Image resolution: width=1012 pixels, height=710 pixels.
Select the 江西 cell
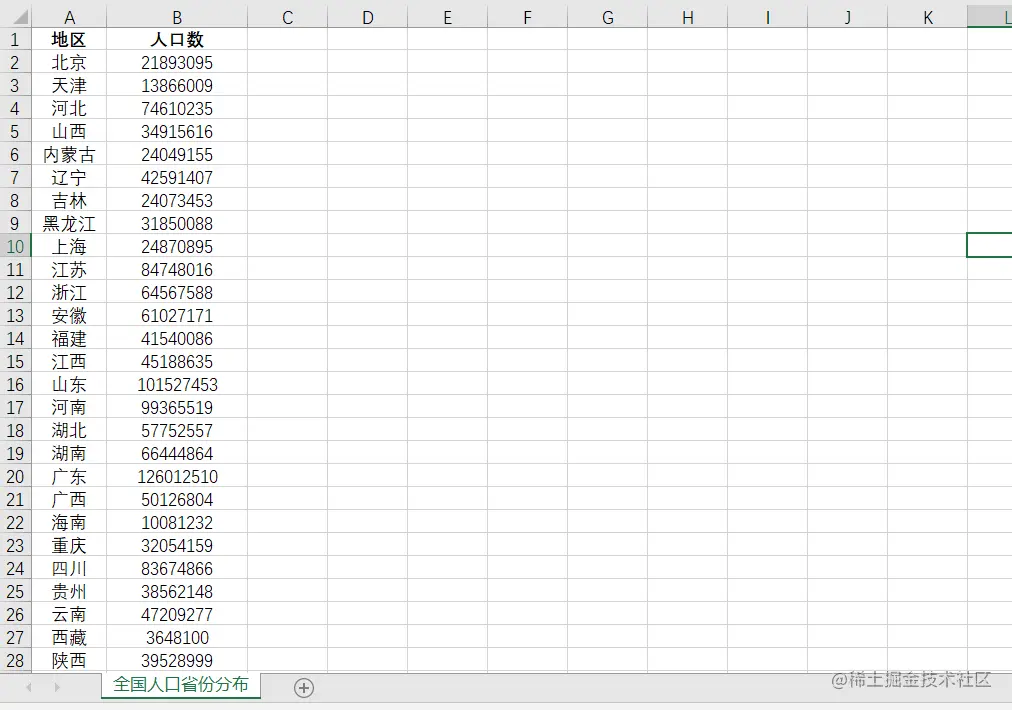(x=69, y=362)
